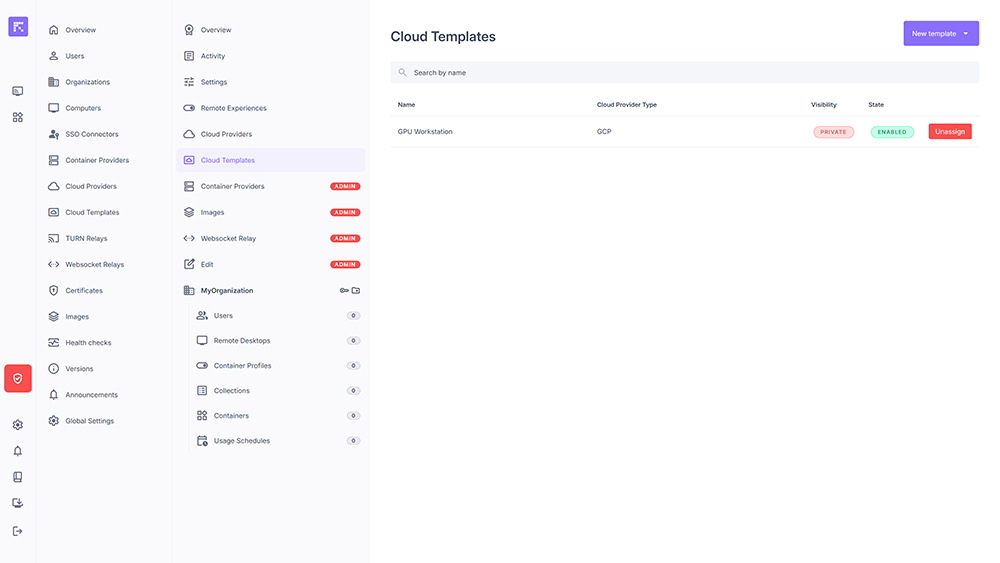Open the settings gear icon in left rail
1000x563 pixels.
[x=18, y=425]
